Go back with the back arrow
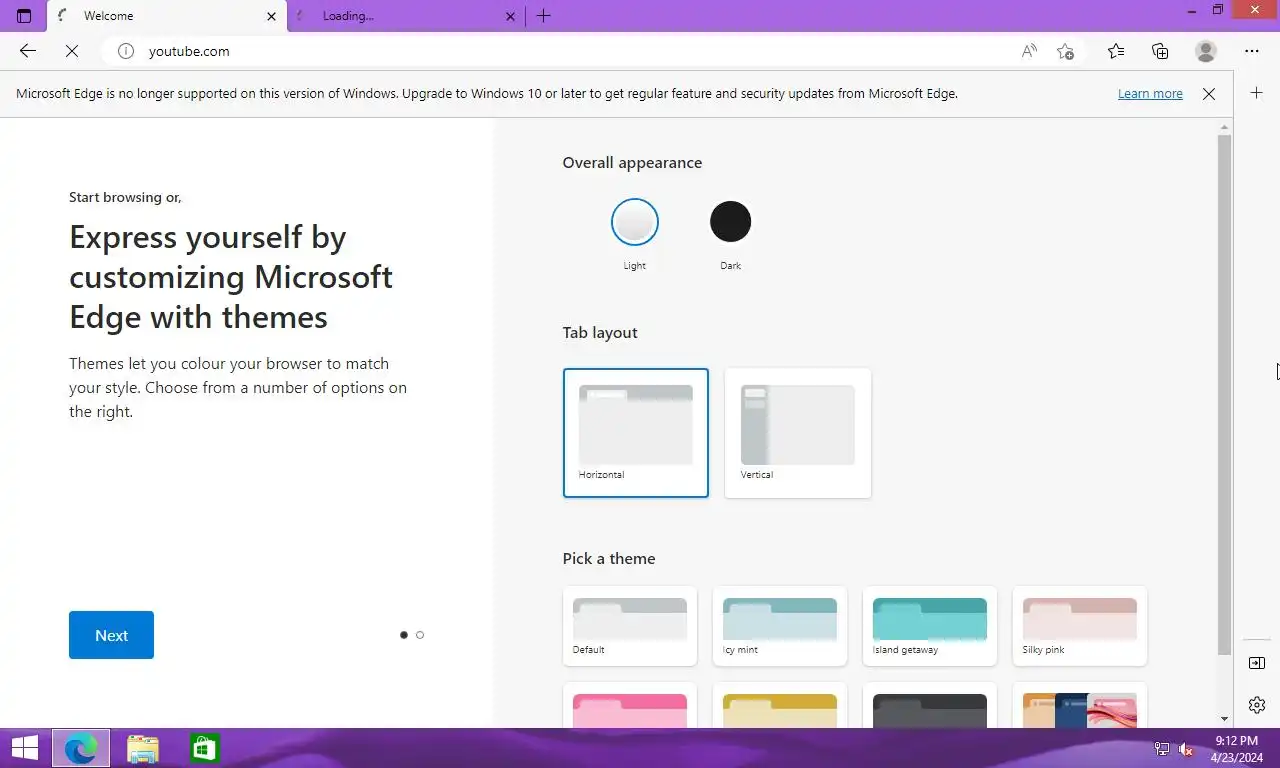The width and height of the screenshot is (1280, 768). click(28, 51)
